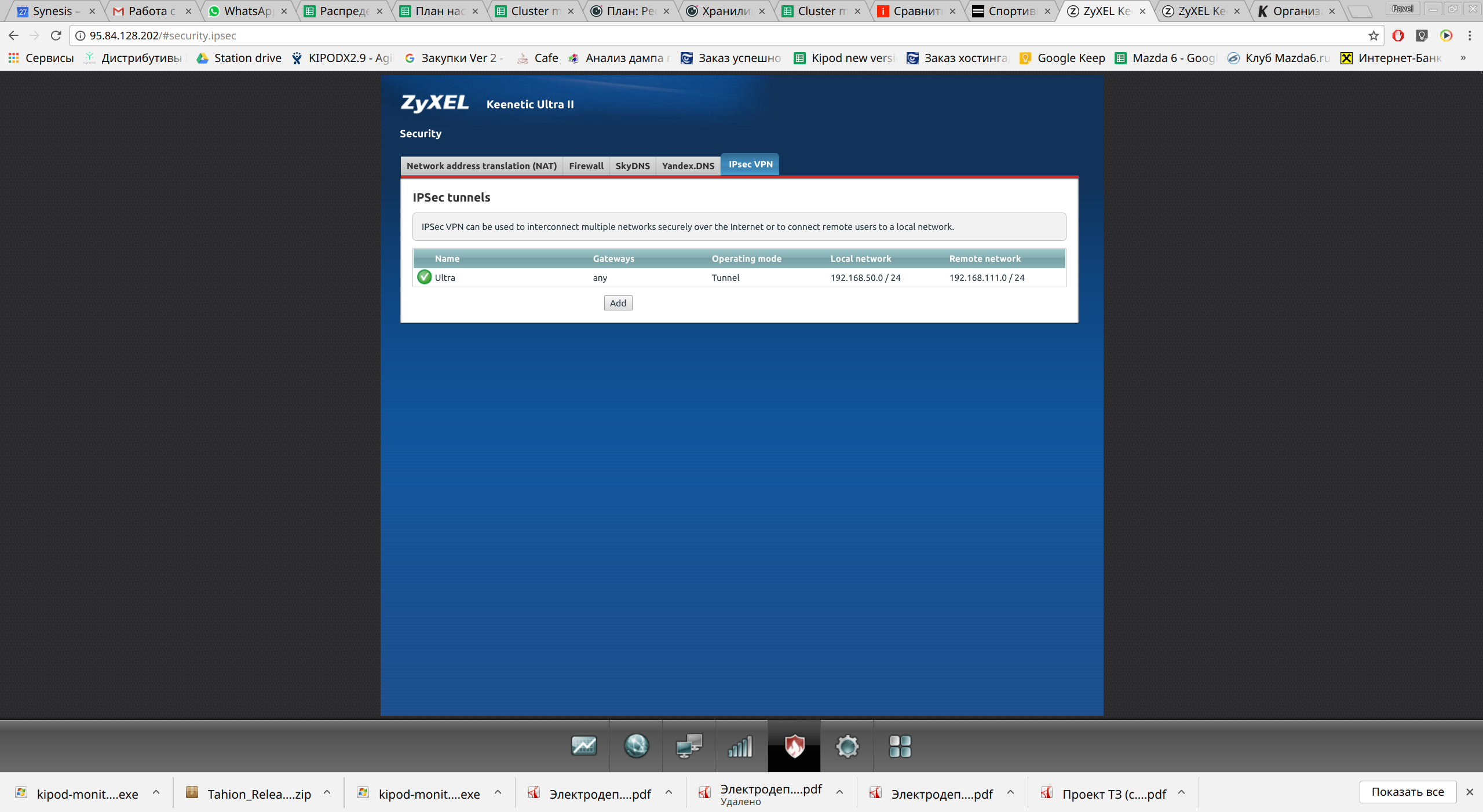Viewport: 1483px width, 812px height.
Task: Open the Клуб Mazda6.ru bookmark
Action: pos(1278,58)
